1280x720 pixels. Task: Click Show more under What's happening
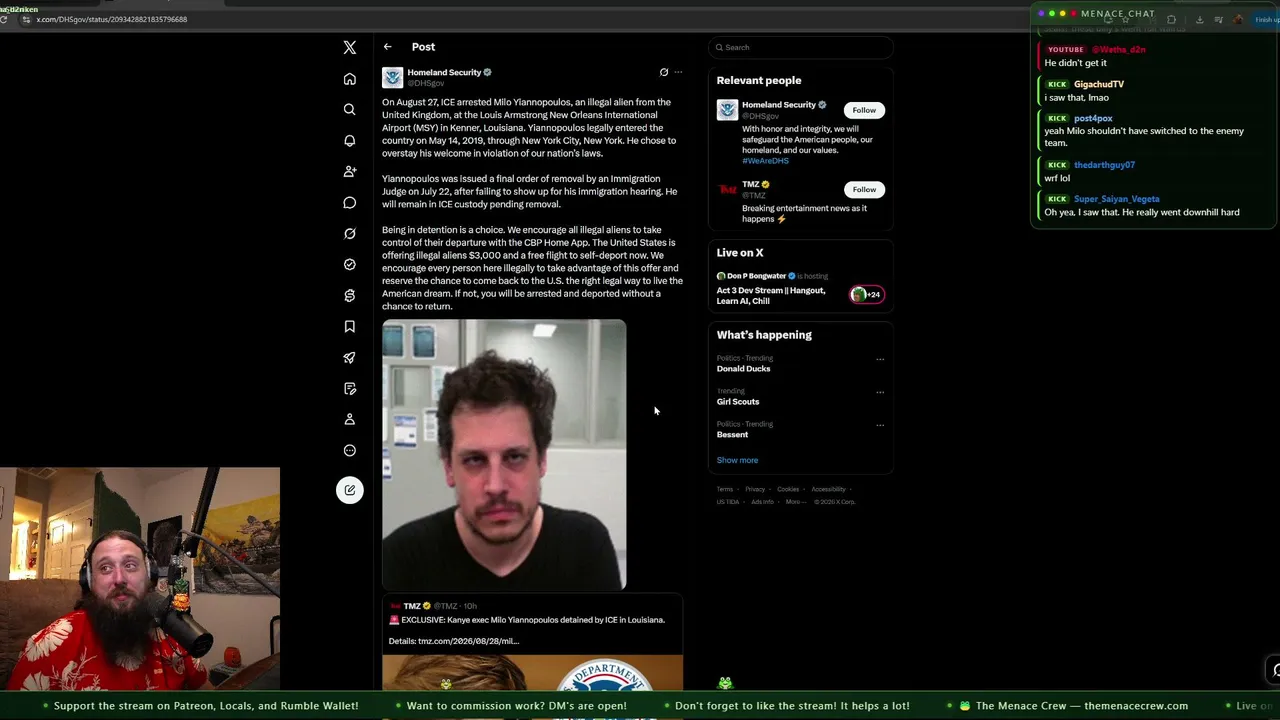pyautogui.click(x=737, y=460)
